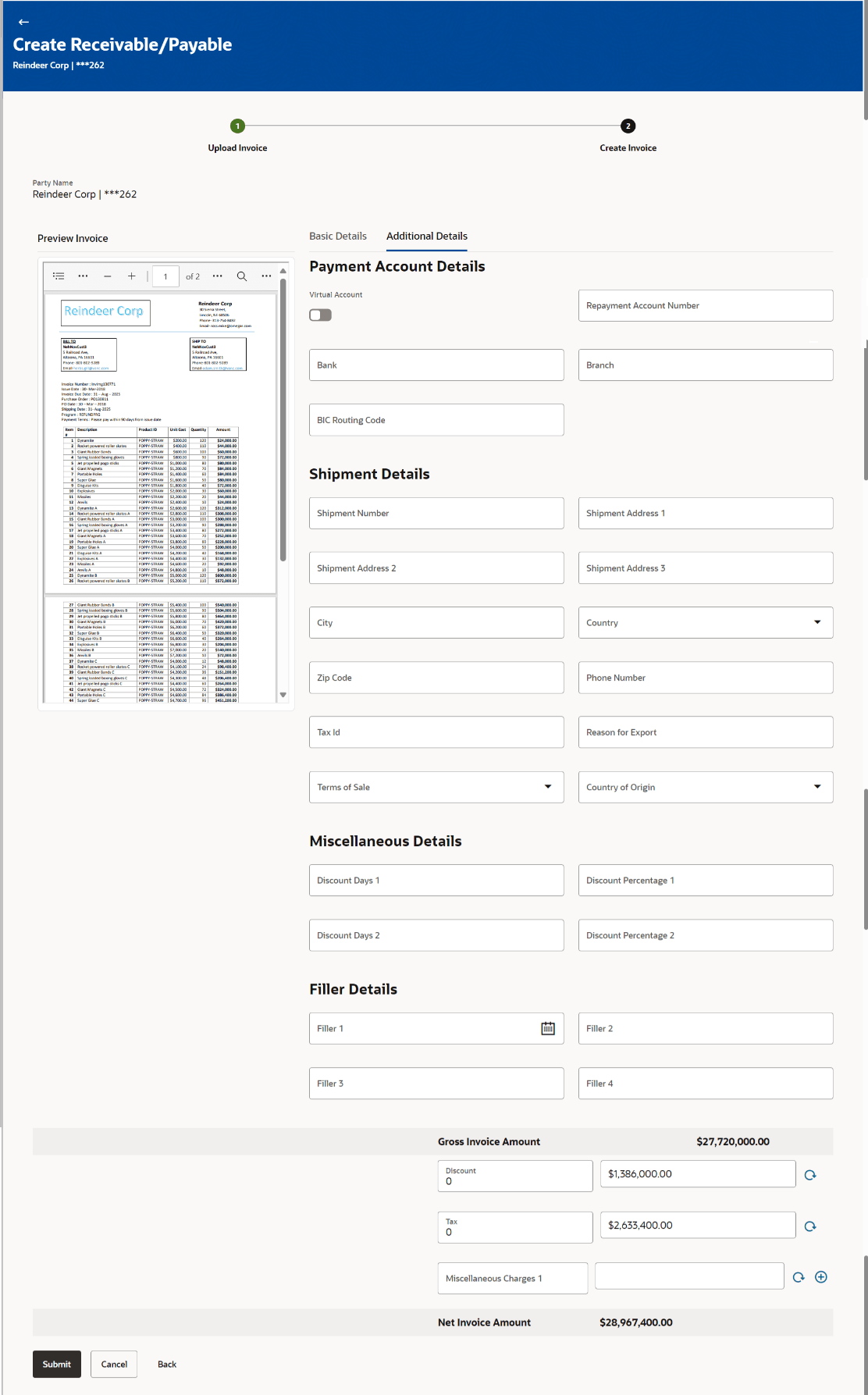Viewport: 868px width, 1395px height.
Task: Focus the preview page number box
Action: pyautogui.click(x=165, y=276)
